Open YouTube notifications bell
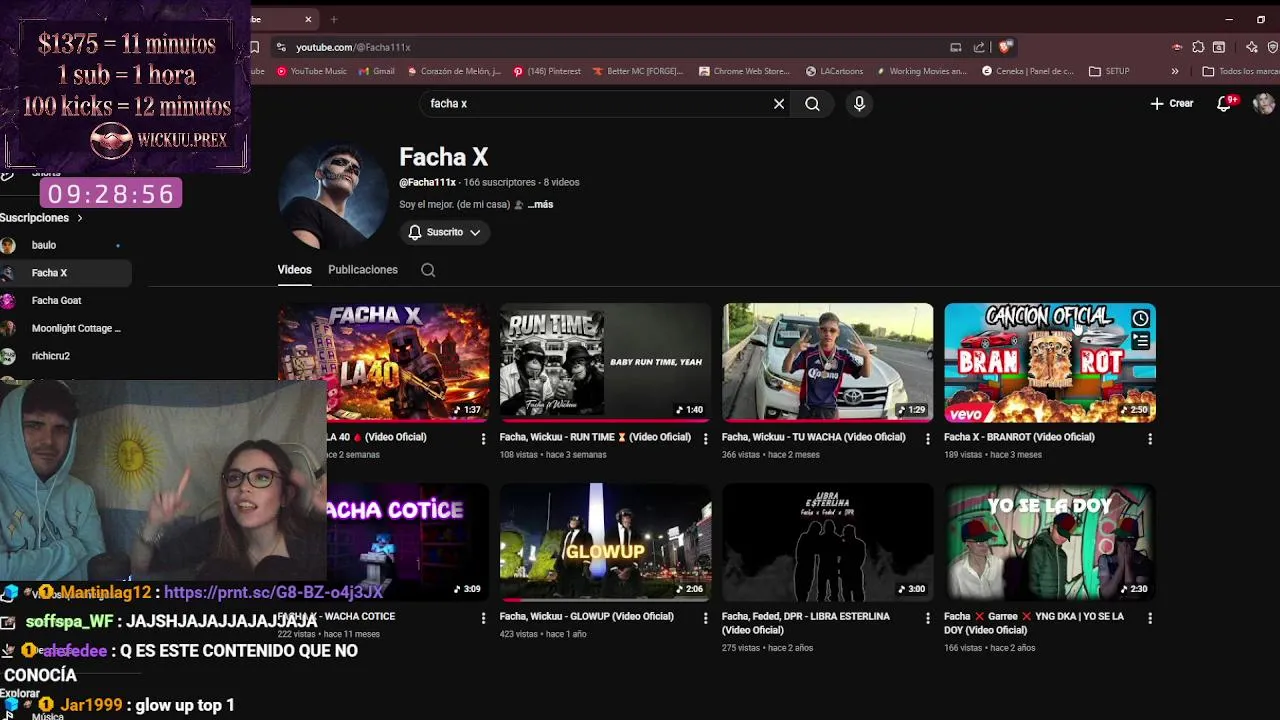Image resolution: width=1280 pixels, height=720 pixels. click(1224, 103)
